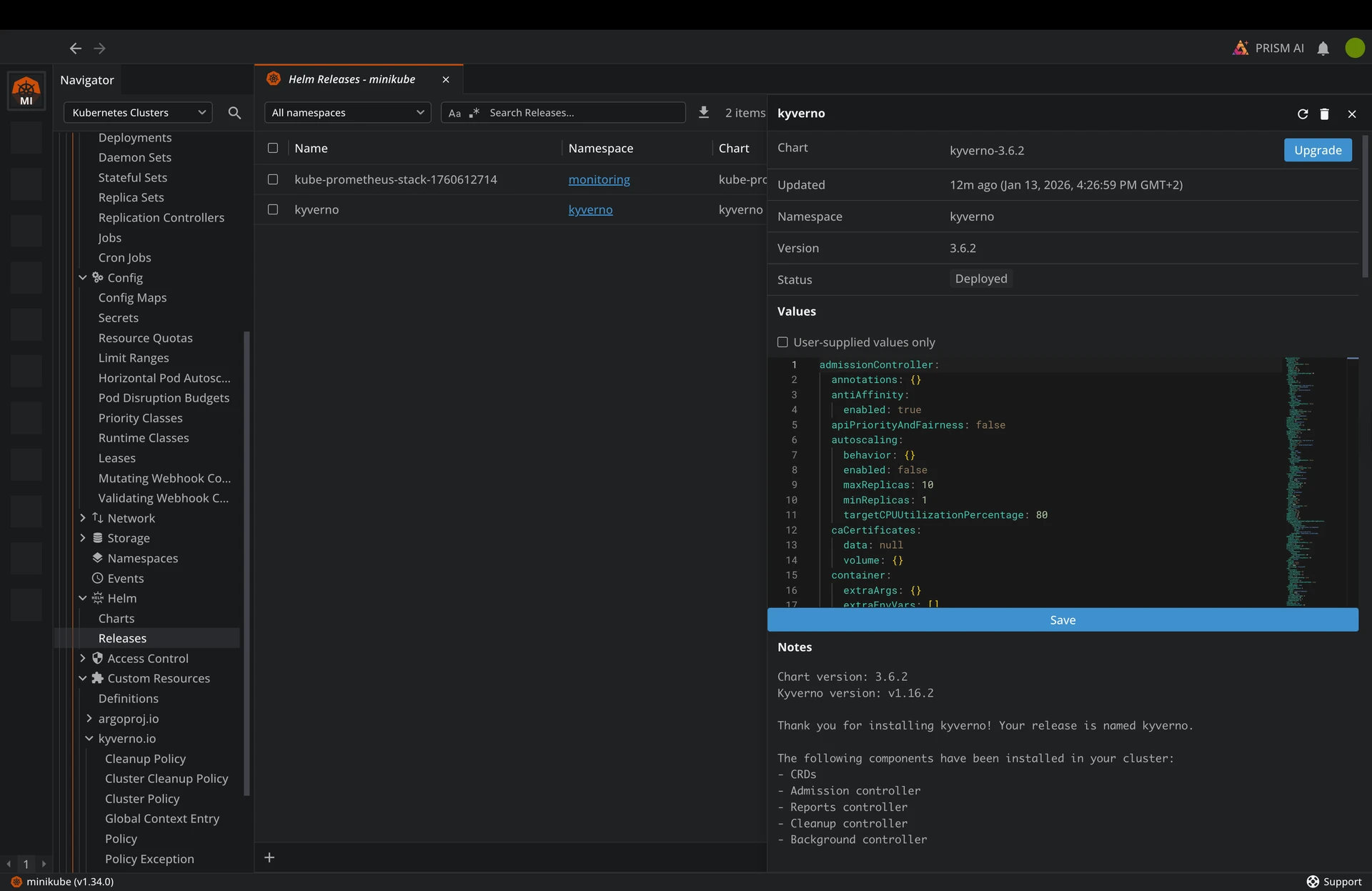Enable User-supplied values only checkbox
1372x891 pixels.
point(782,342)
